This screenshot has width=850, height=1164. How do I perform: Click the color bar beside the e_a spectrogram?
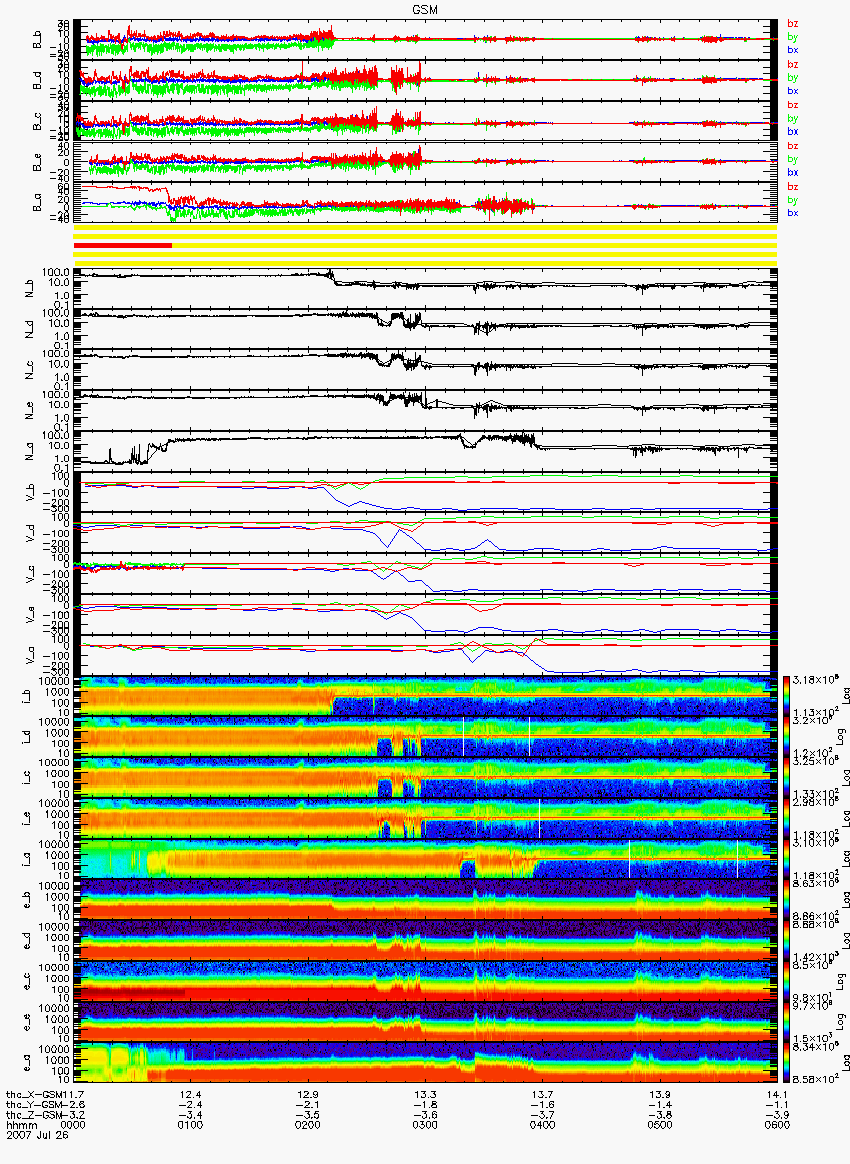[x=785, y=1064]
